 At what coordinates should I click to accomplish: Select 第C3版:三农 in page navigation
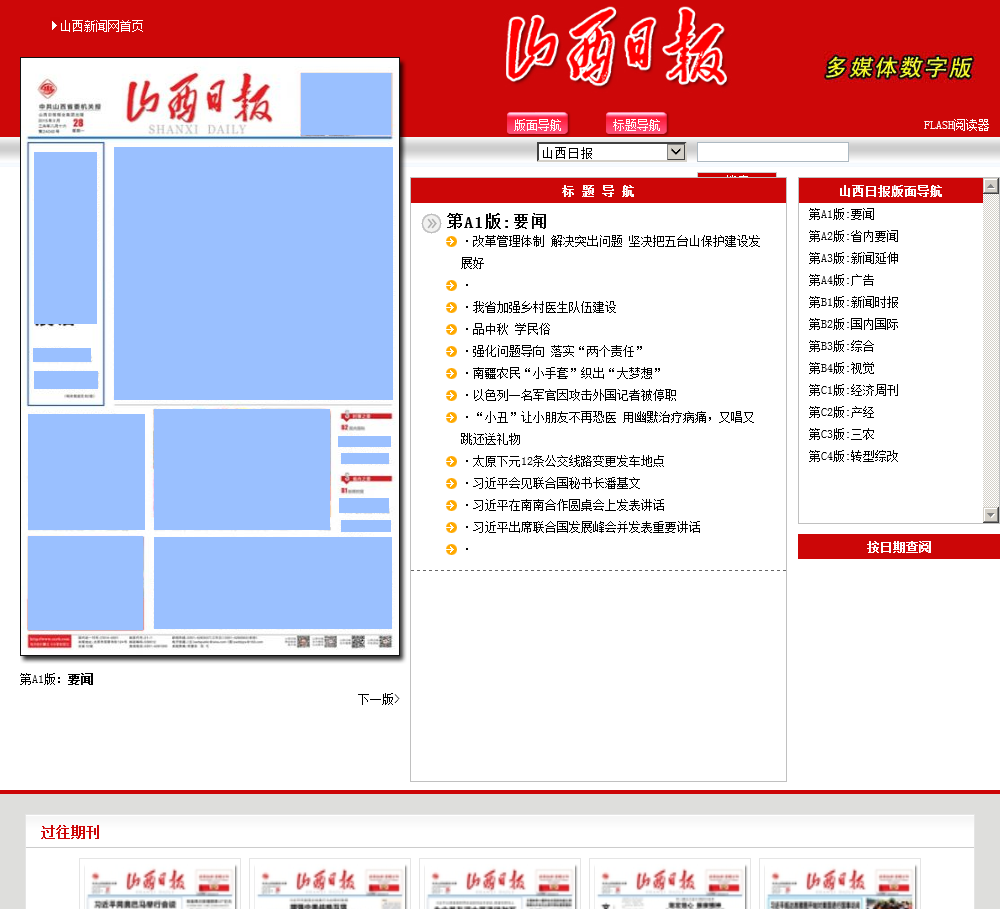click(841, 434)
